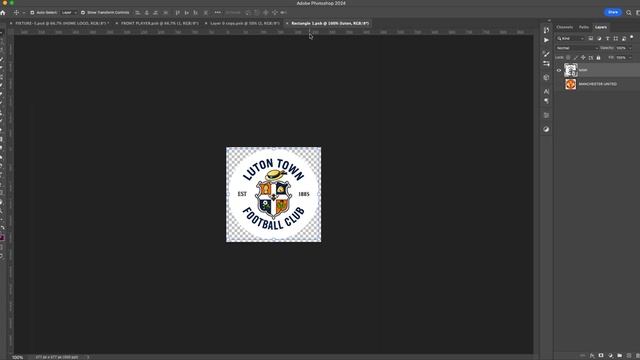Filter for shape layers icon
The height and width of the screenshot is (360, 640).
616,38
